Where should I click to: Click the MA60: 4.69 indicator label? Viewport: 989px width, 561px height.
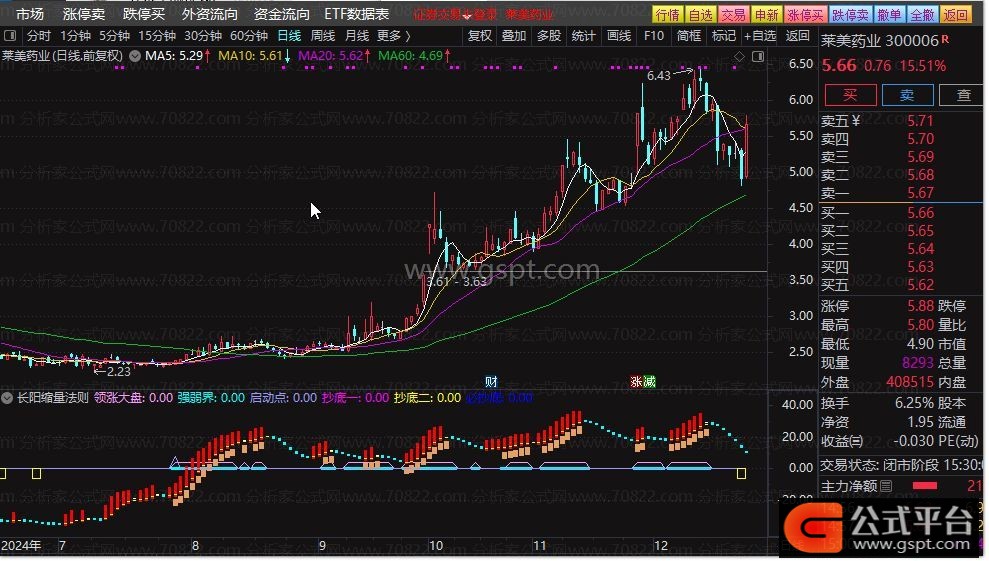(x=411, y=56)
